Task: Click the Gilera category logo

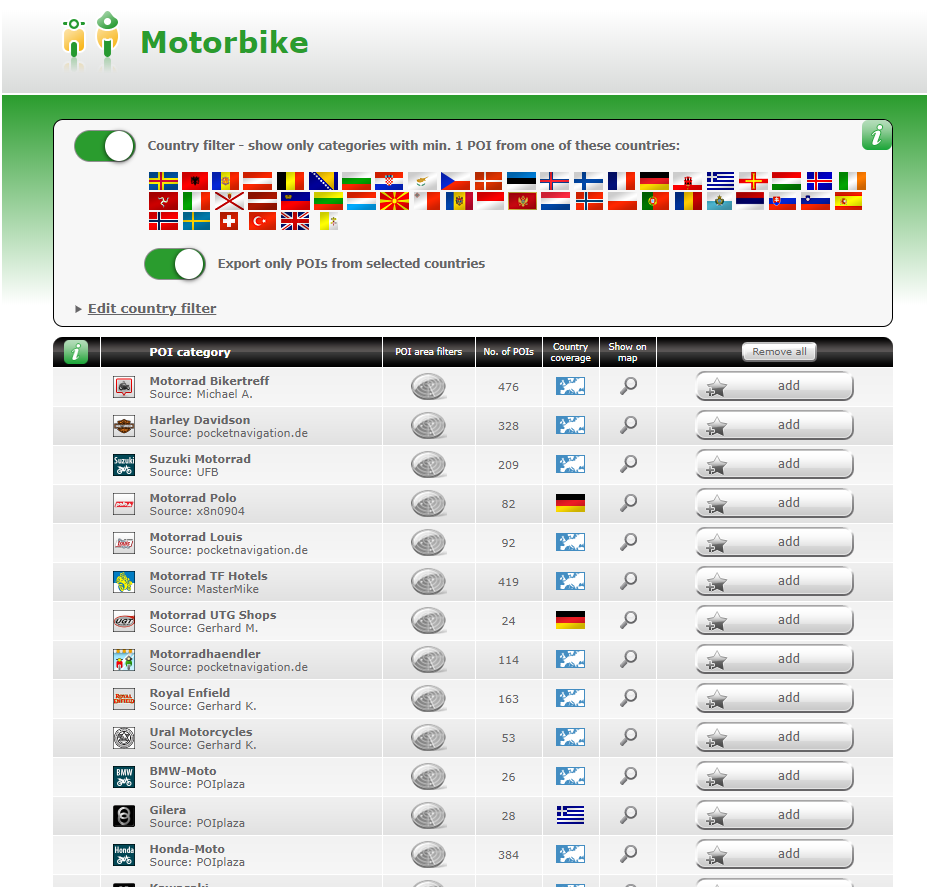Action: point(124,817)
